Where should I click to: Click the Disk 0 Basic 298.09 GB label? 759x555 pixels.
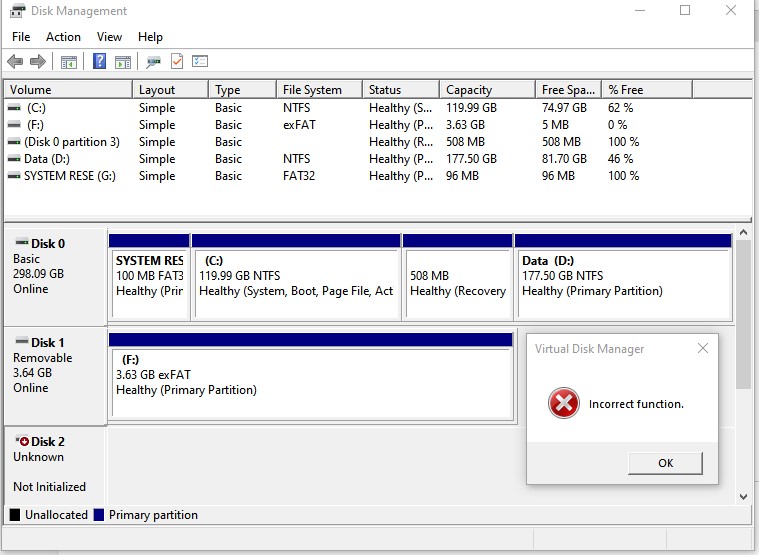coord(55,277)
